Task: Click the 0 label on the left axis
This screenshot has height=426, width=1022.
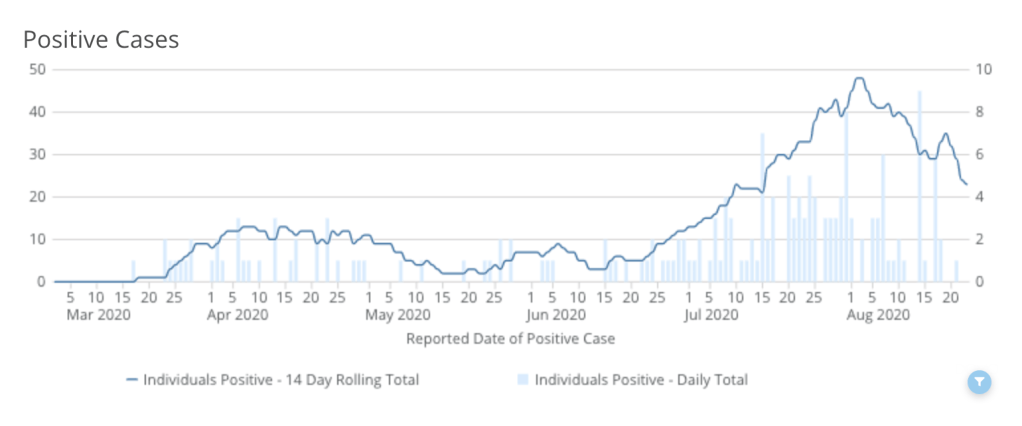Action: point(42,282)
